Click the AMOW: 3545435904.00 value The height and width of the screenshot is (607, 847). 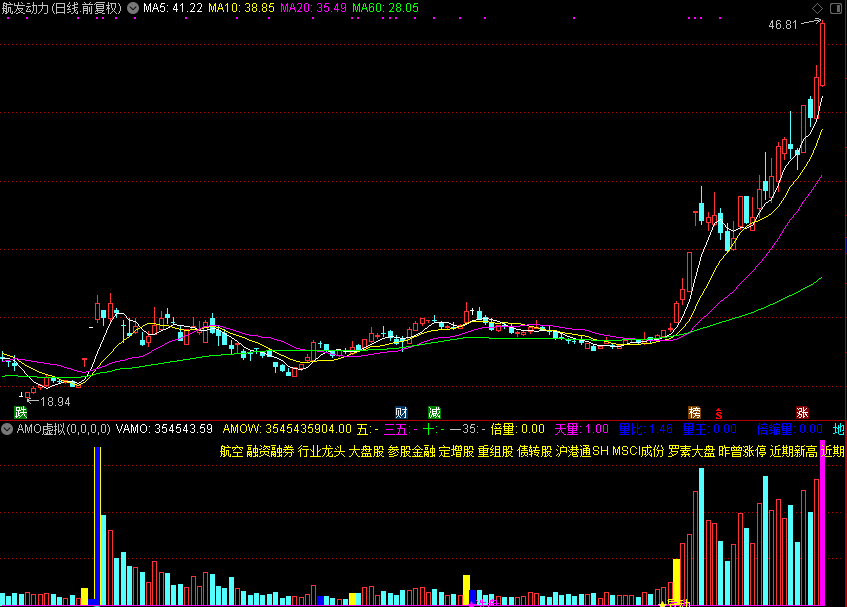[x=287, y=429]
